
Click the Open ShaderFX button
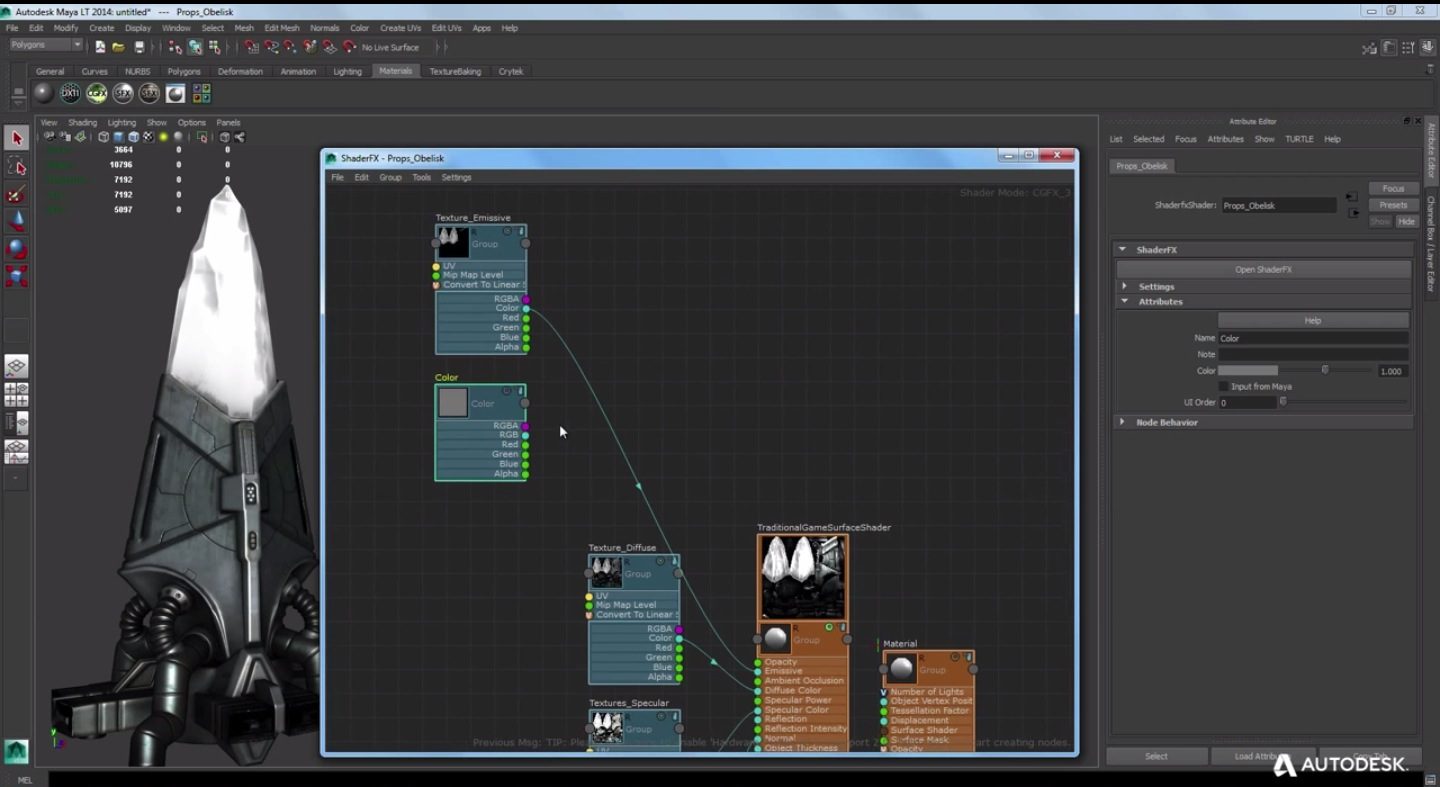[x=1263, y=269]
